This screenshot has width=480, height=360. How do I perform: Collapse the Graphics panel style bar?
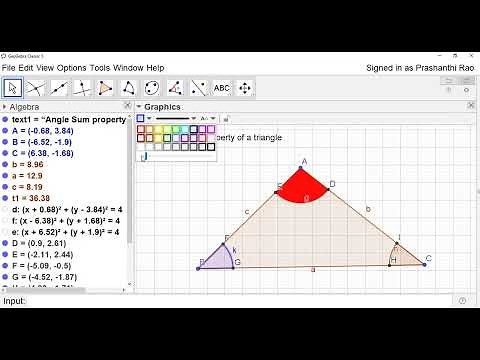pos(139,107)
